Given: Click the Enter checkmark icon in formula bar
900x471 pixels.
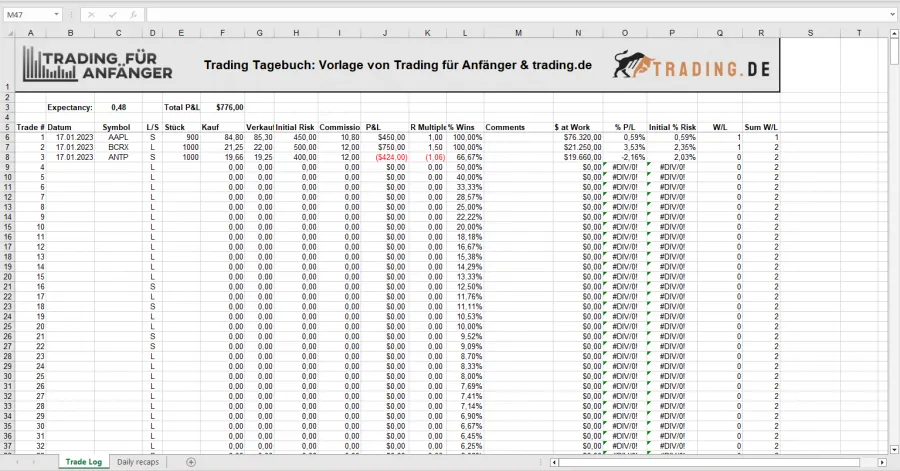Looking at the screenshot, I should coord(110,15).
